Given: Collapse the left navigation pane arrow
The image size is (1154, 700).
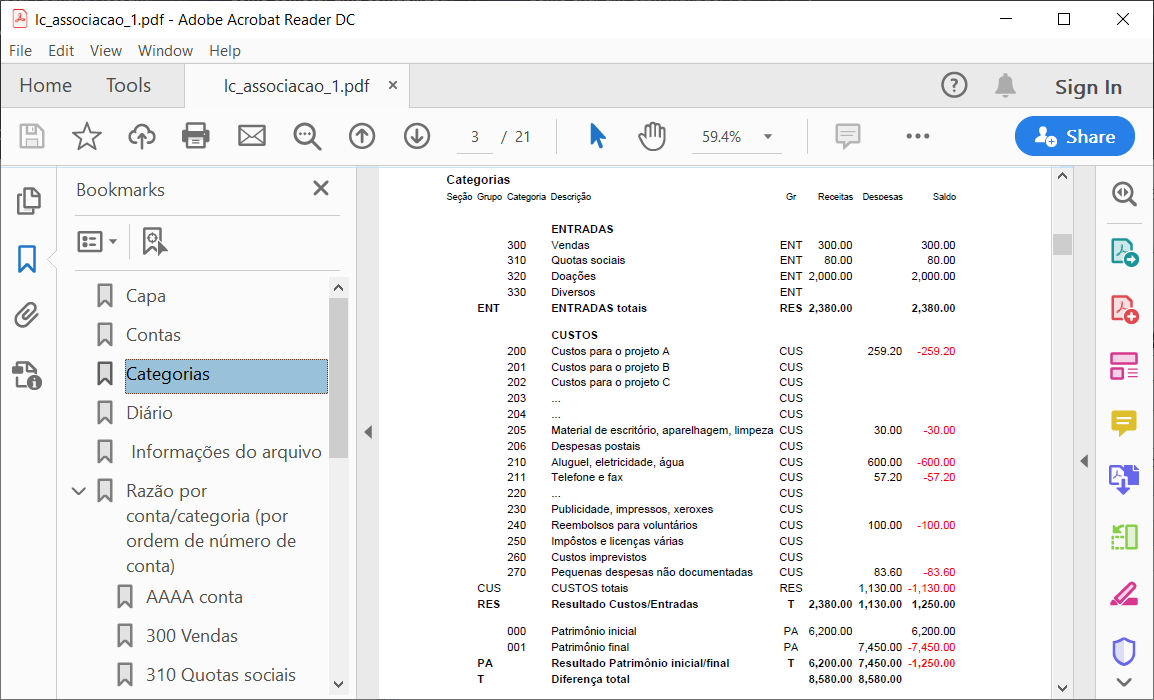Looking at the screenshot, I should (x=368, y=432).
